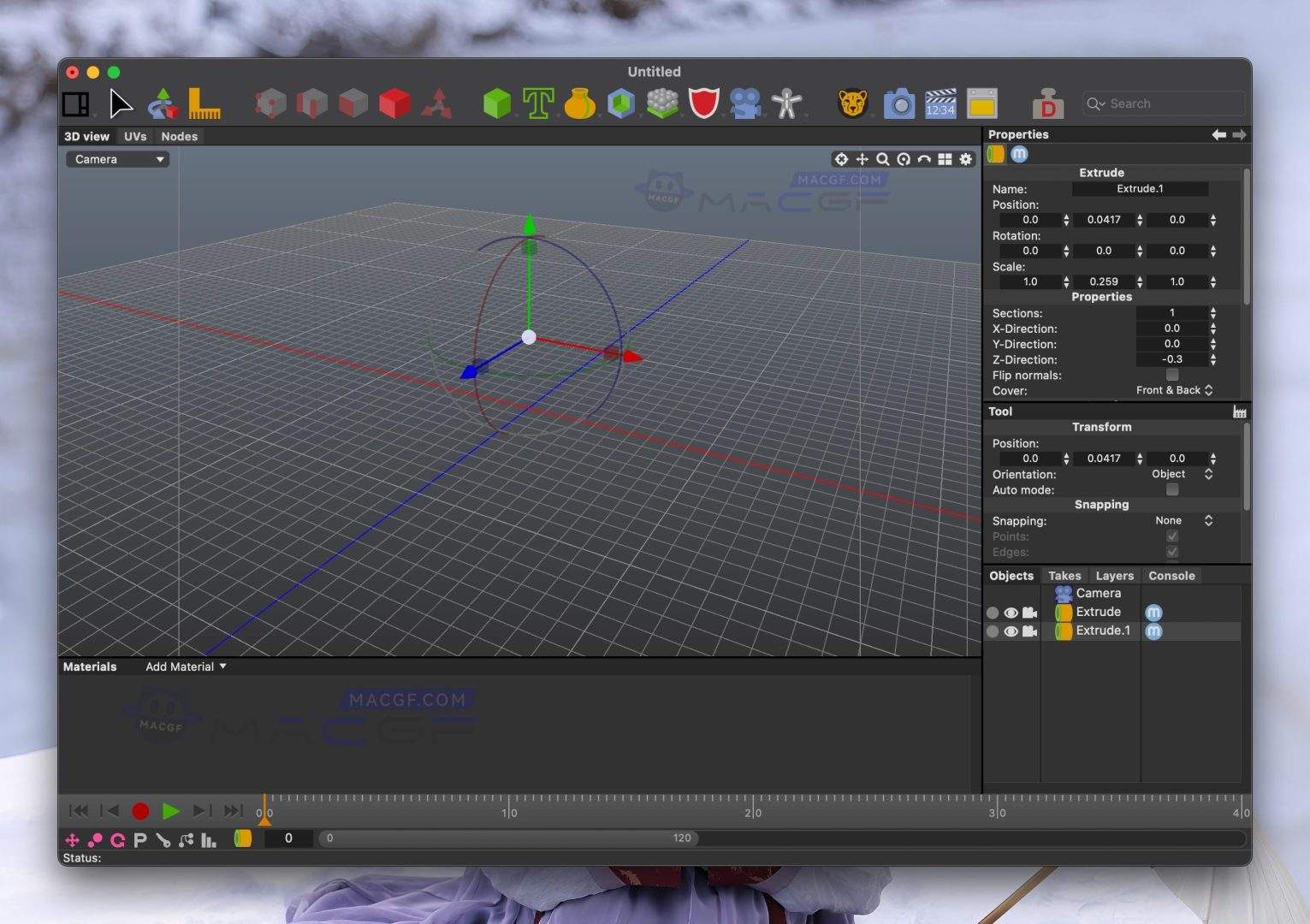Enable the Flip normals checkbox
This screenshot has height=924, width=1310.
tap(1171, 376)
